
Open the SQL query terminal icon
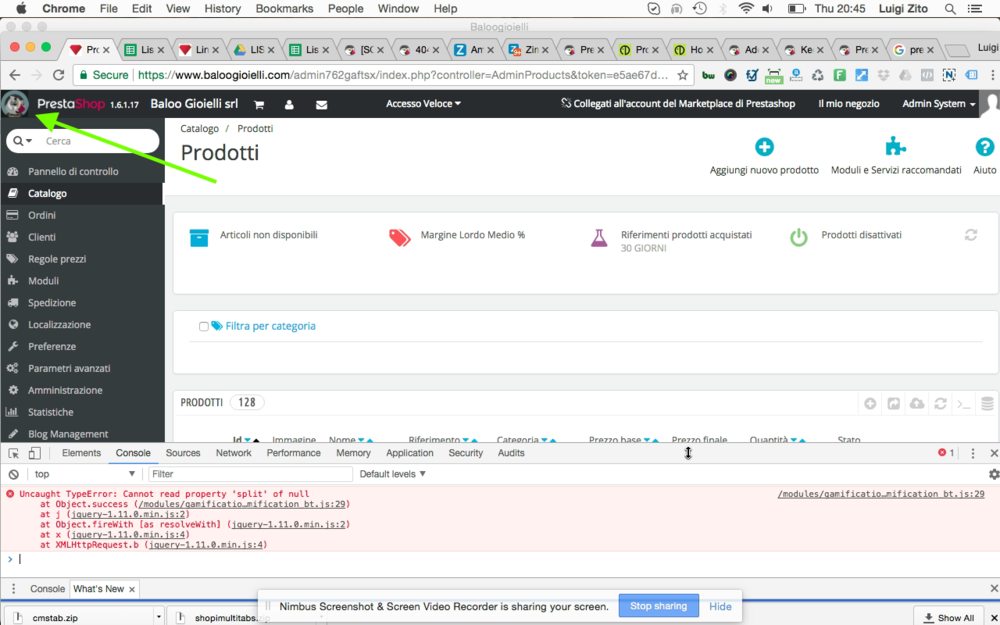(x=962, y=403)
